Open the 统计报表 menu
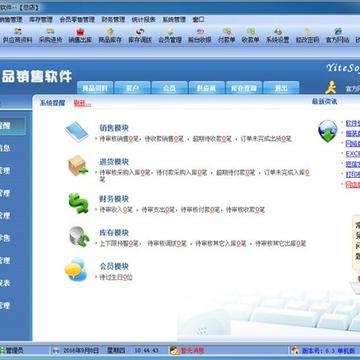Viewport: 360px width, 360px height. [x=144, y=20]
